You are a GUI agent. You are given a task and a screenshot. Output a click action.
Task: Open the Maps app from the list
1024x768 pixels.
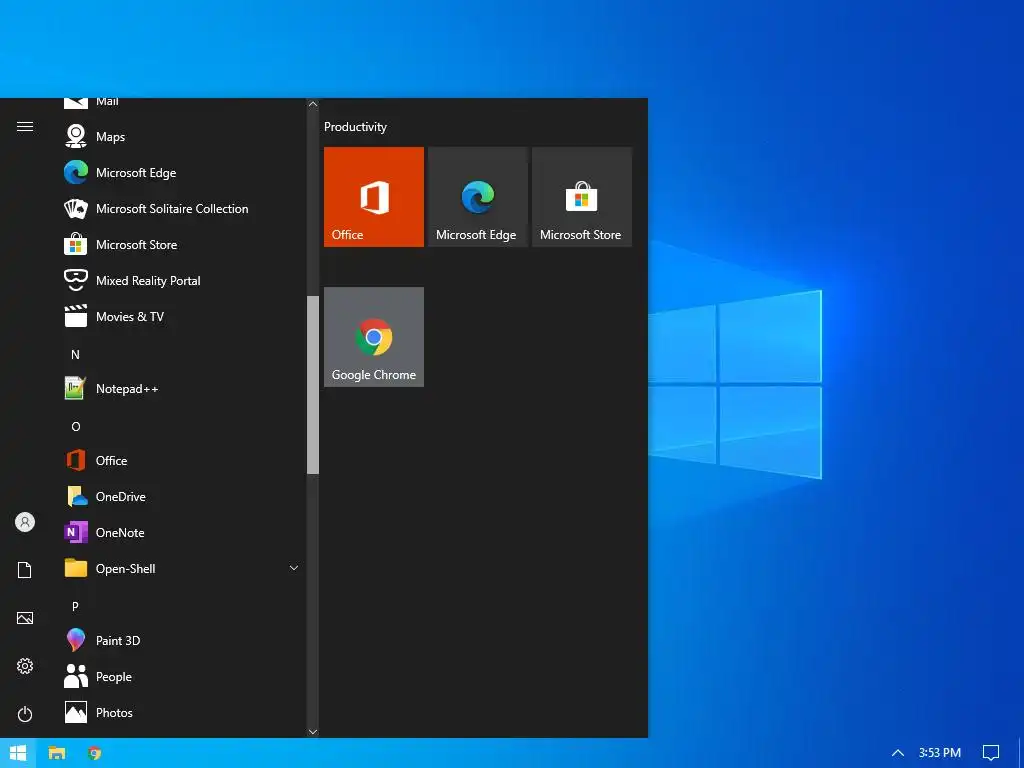pos(183,136)
